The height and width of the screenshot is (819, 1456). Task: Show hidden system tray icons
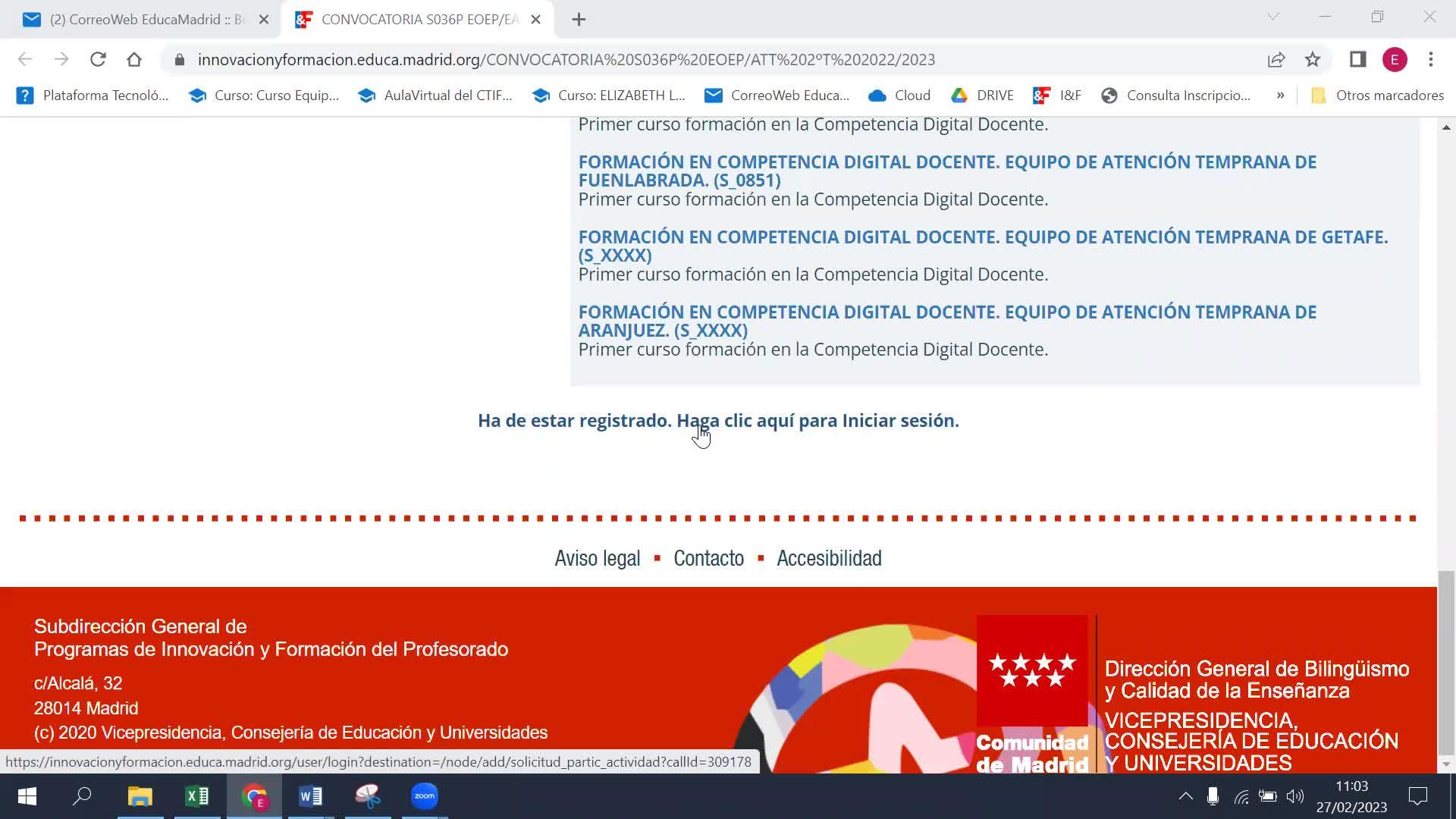[x=1185, y=796]
